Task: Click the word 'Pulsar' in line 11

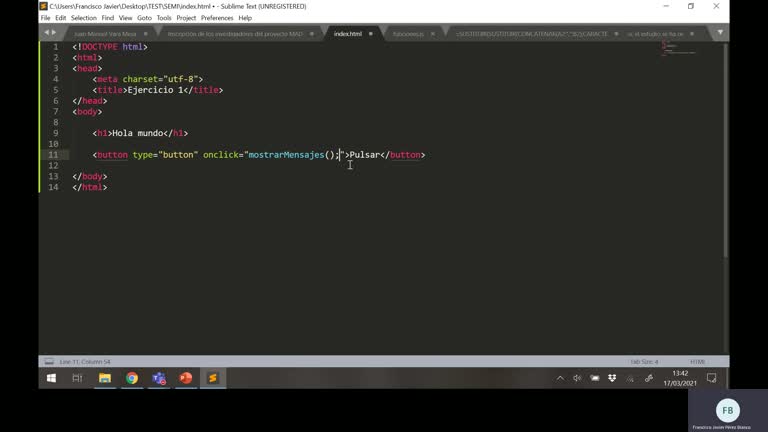Action: tap(365, 155)
